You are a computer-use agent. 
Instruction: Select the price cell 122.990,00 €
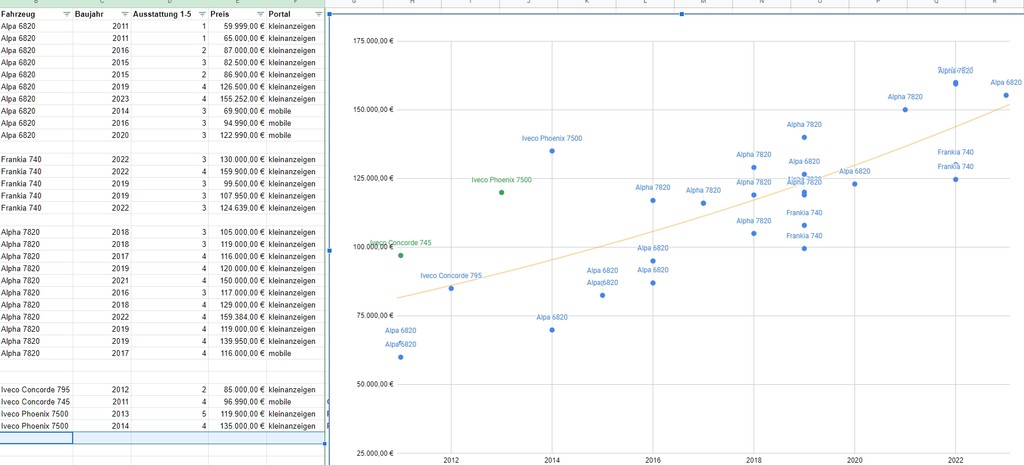click(x=238, y=135)
